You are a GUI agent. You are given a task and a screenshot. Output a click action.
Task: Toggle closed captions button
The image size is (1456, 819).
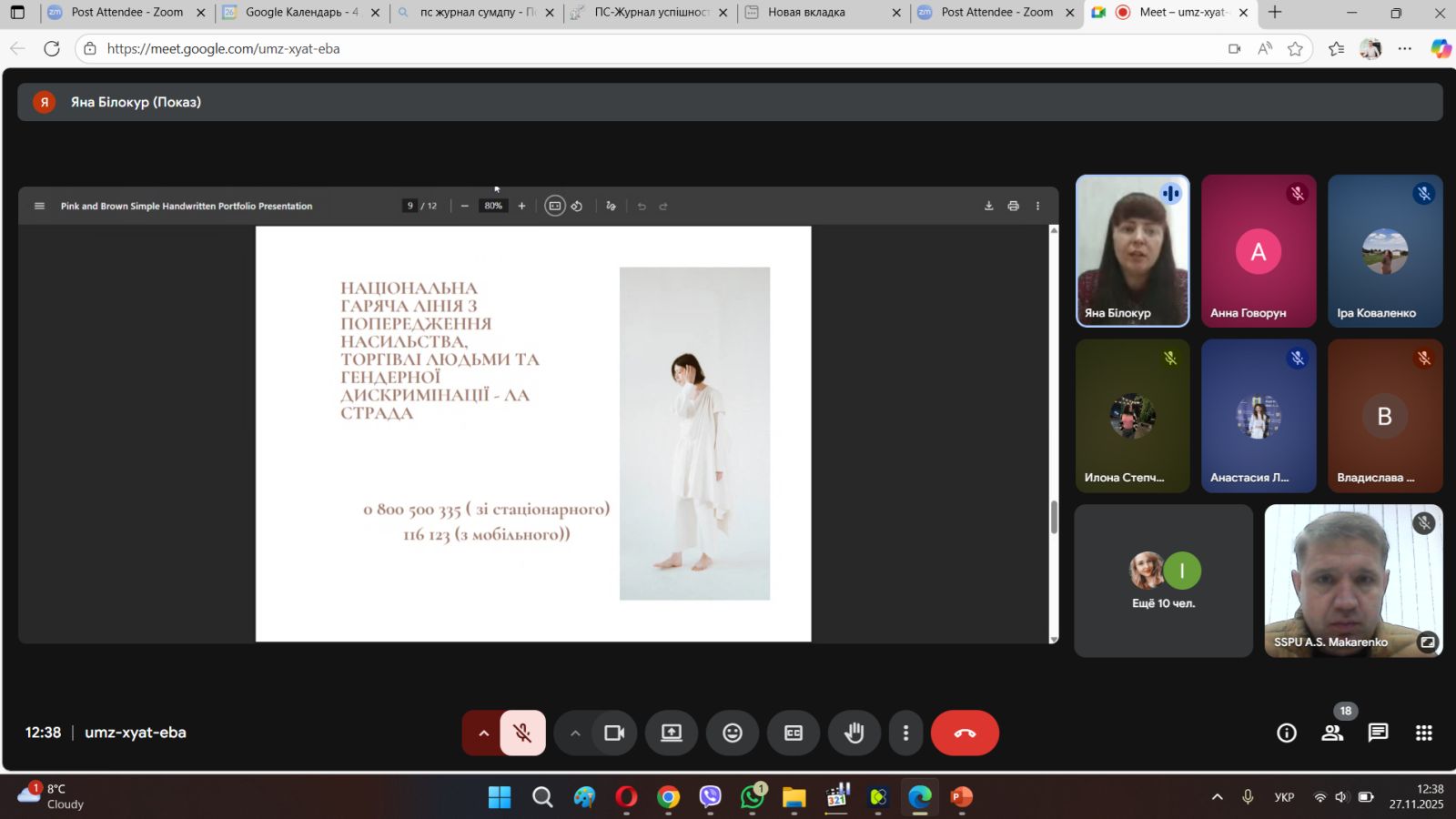(794, 733)
